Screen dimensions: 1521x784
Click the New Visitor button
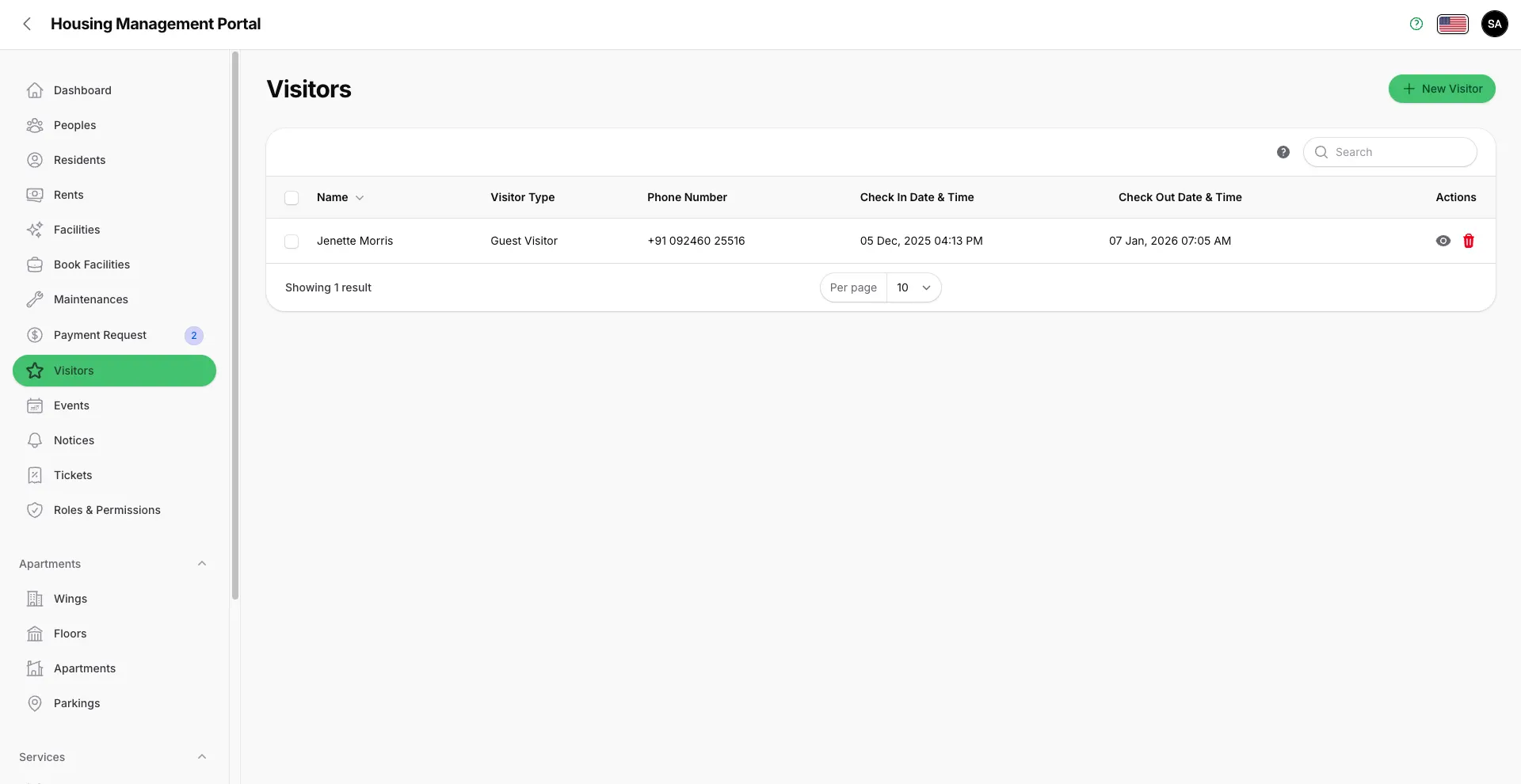(1441, 89)
